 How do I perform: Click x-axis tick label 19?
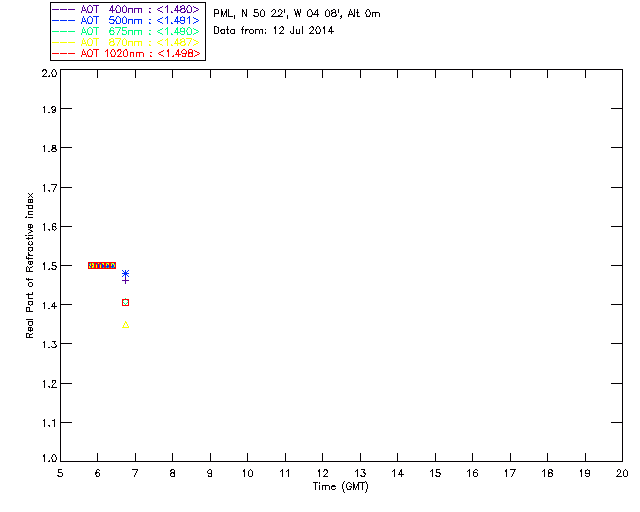[x=585, y=473]
